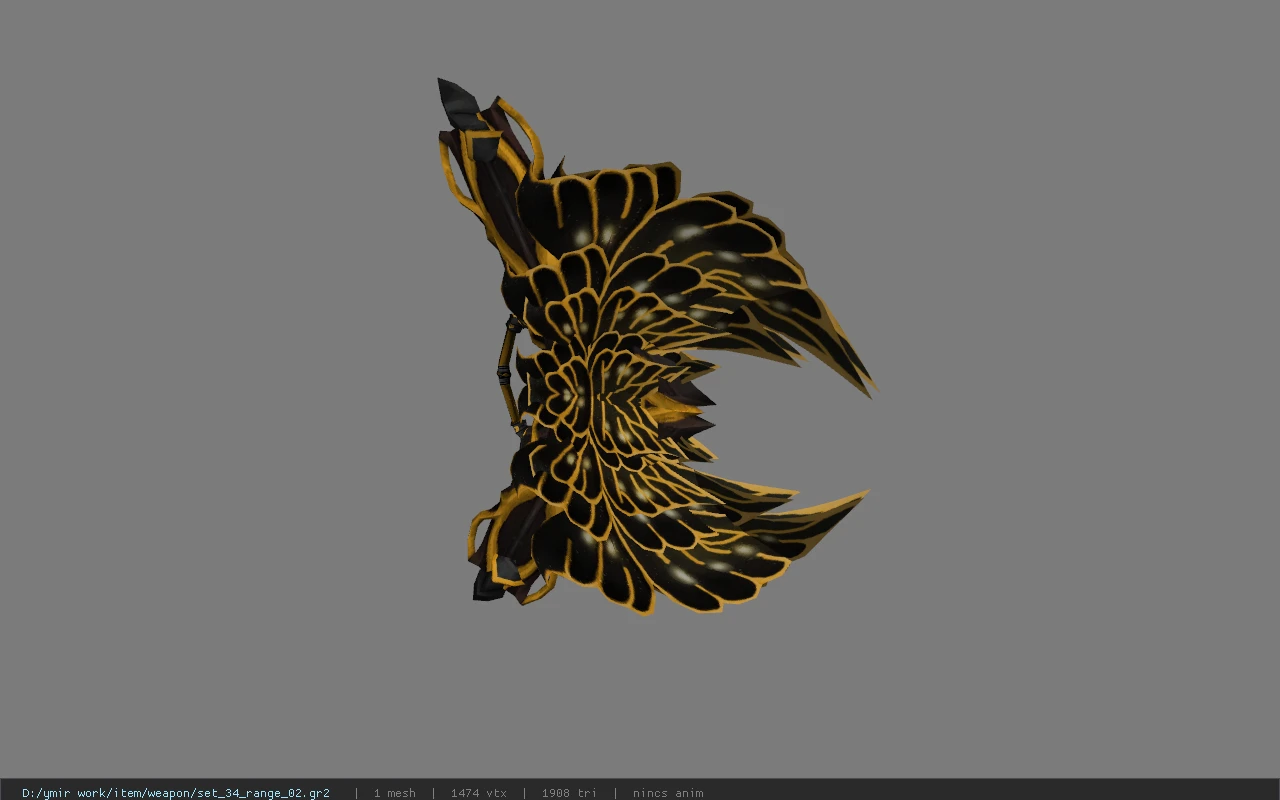Click the 'nincs anim' status entry
Viewport: 1280px width, 800px height.
pyautogui.click(x=668, y=793)
